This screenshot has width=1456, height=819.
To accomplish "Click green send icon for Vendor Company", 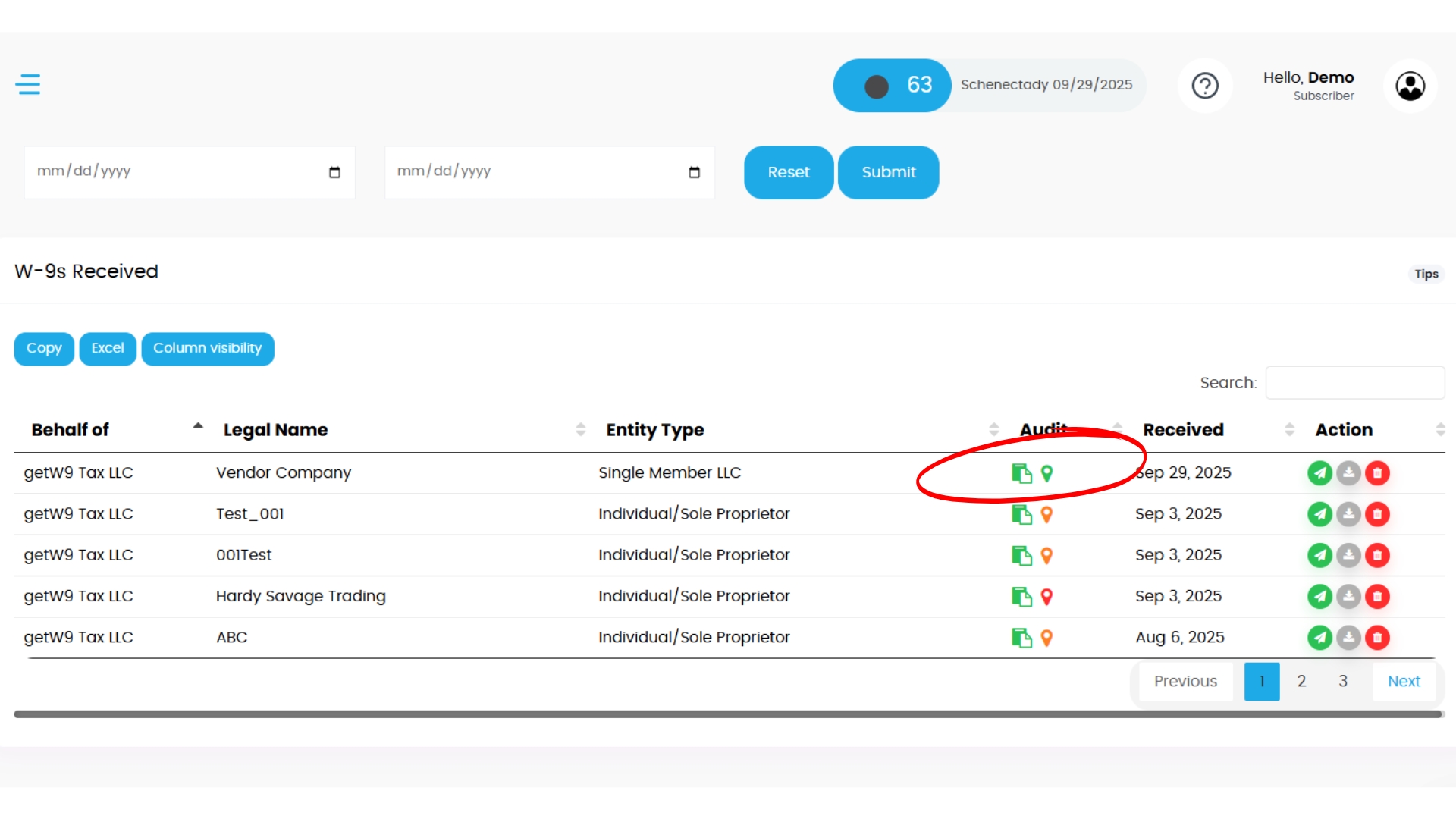I will (1319, 473).
